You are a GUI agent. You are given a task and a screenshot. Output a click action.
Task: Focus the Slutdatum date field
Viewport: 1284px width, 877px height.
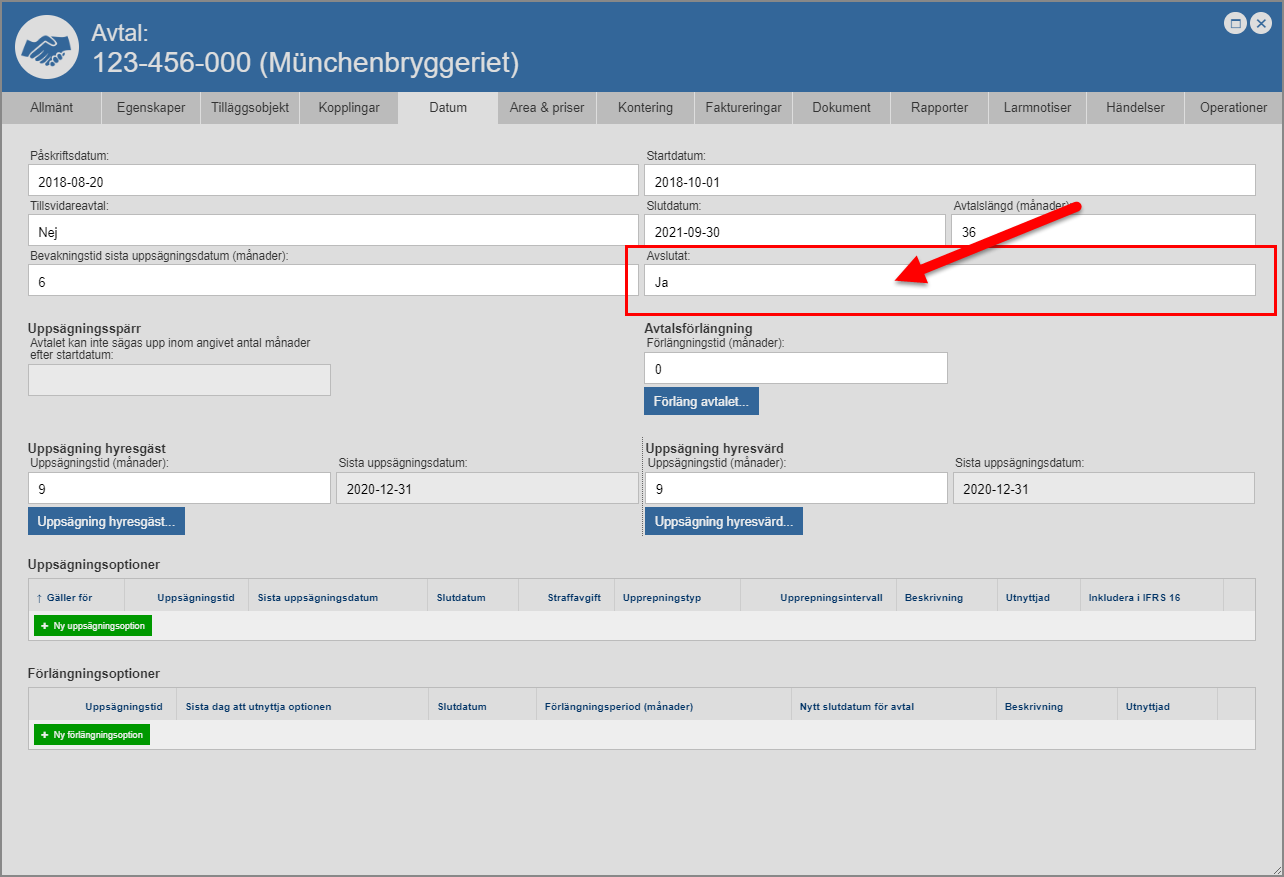tap(794, 231)
